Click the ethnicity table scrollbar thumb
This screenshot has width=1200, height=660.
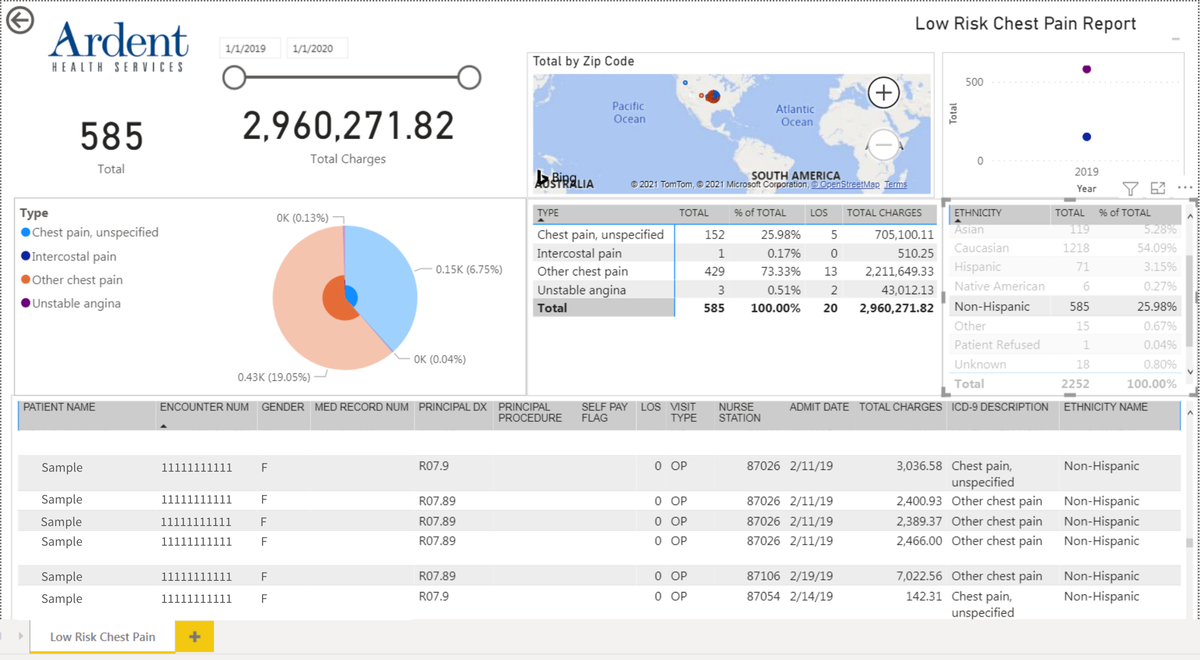click(1189, 300)
